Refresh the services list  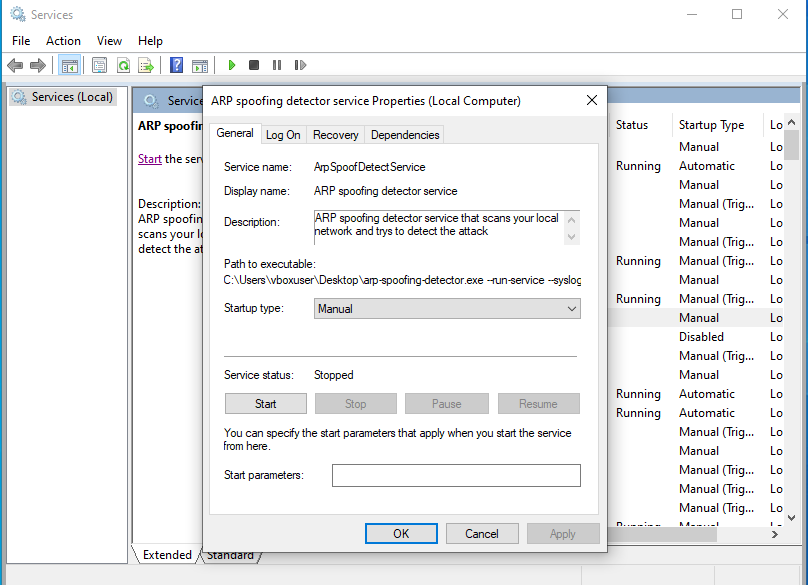click(x=124, y=65)
